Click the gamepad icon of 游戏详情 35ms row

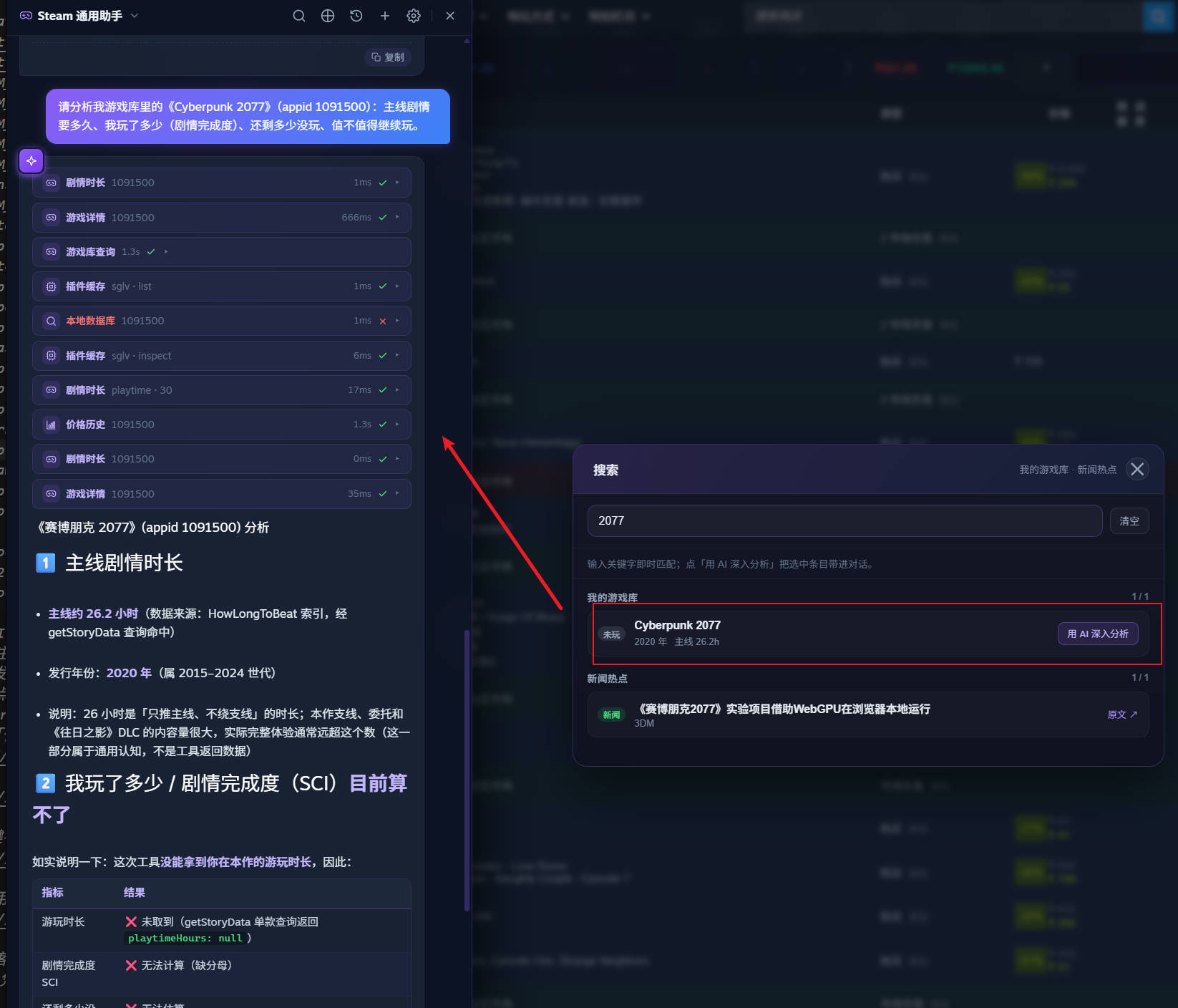(x=51, y=494)
